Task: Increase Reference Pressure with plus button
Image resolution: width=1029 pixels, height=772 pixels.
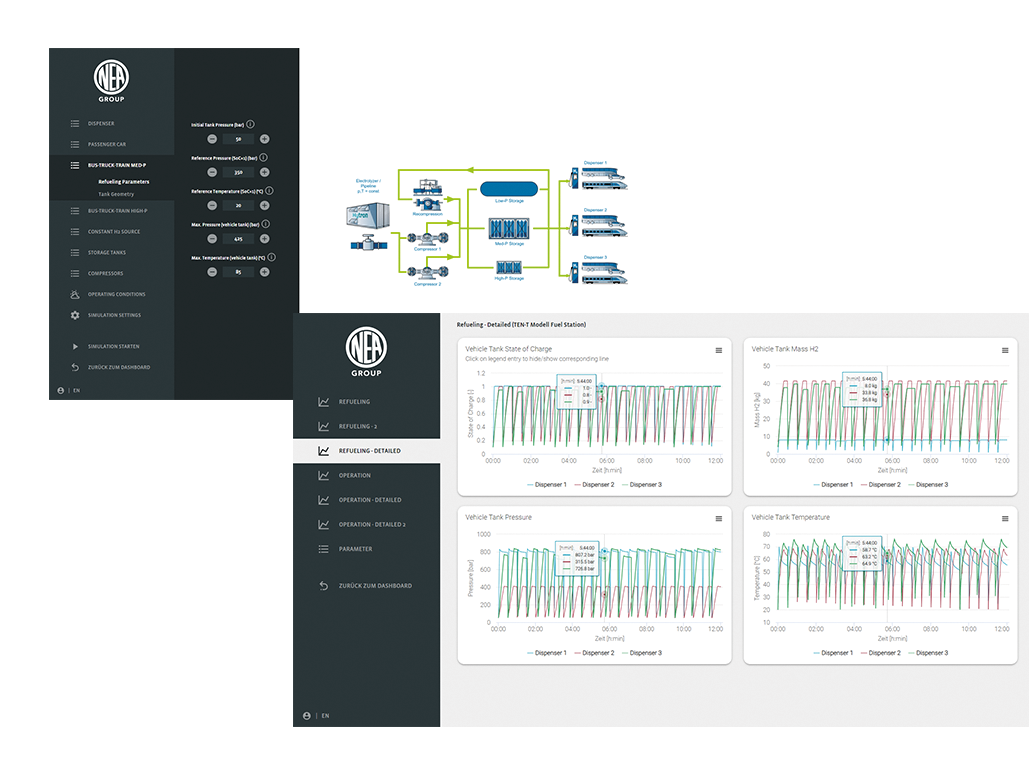Action: coord(264,172)
